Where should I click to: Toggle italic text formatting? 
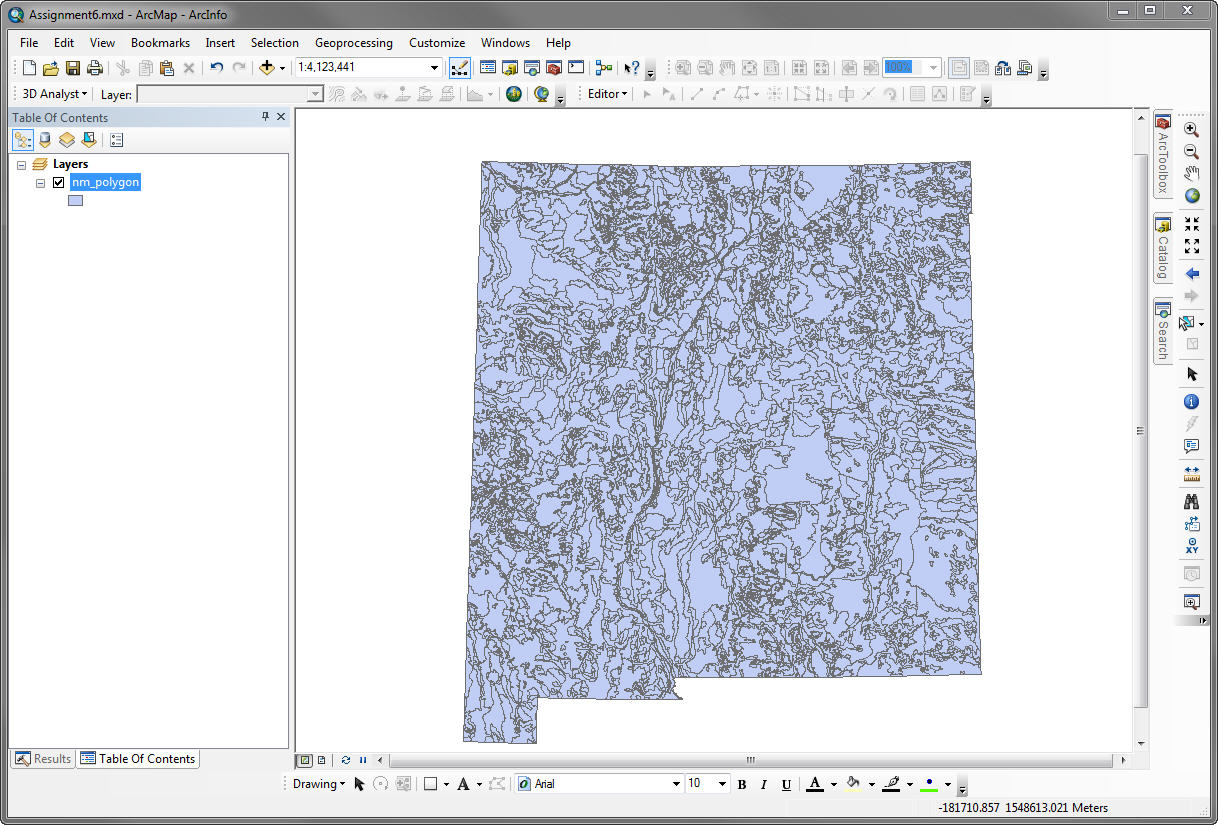(x=764, y=784)
